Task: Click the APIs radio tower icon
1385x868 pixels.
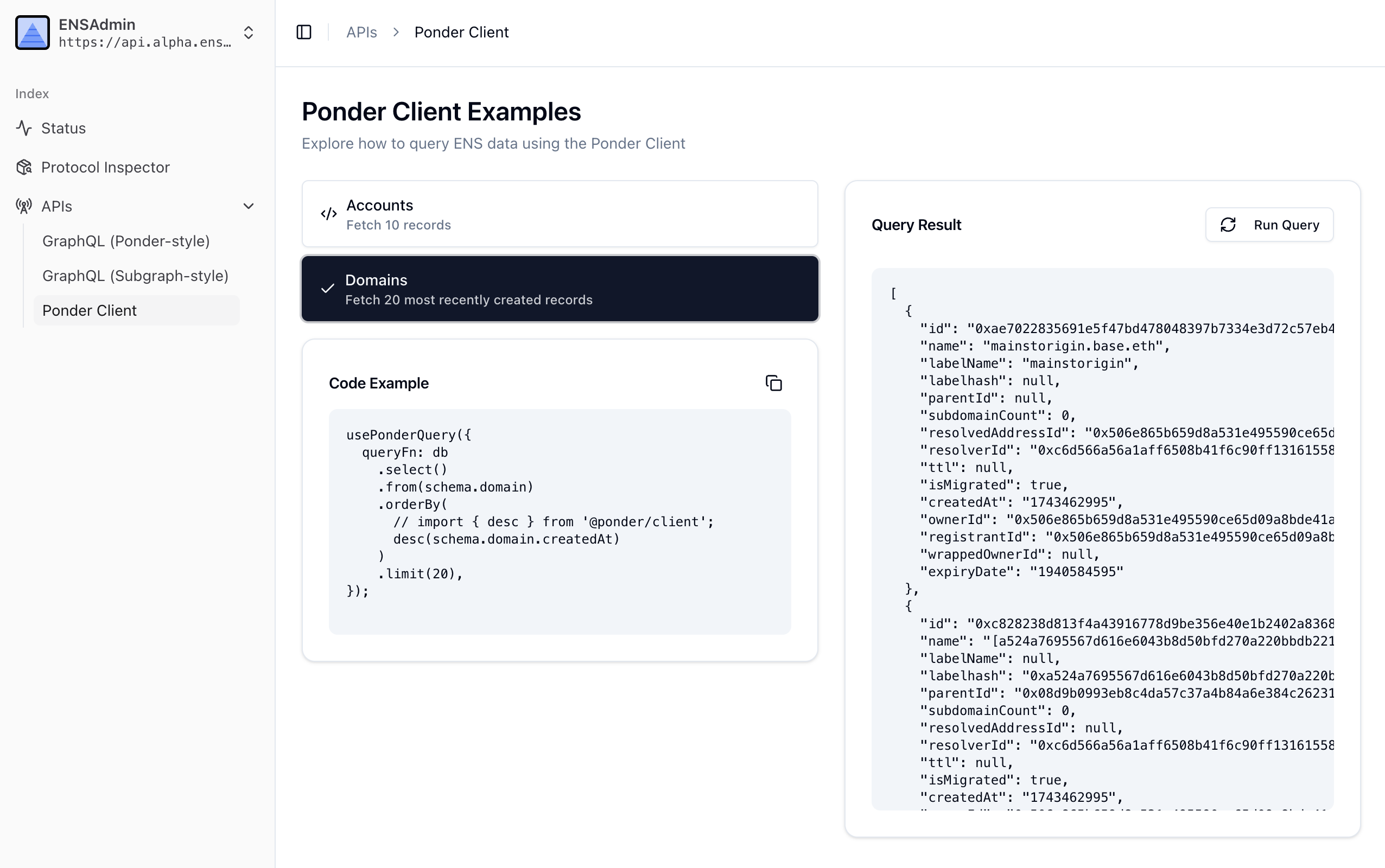Action: coord(24,206)
